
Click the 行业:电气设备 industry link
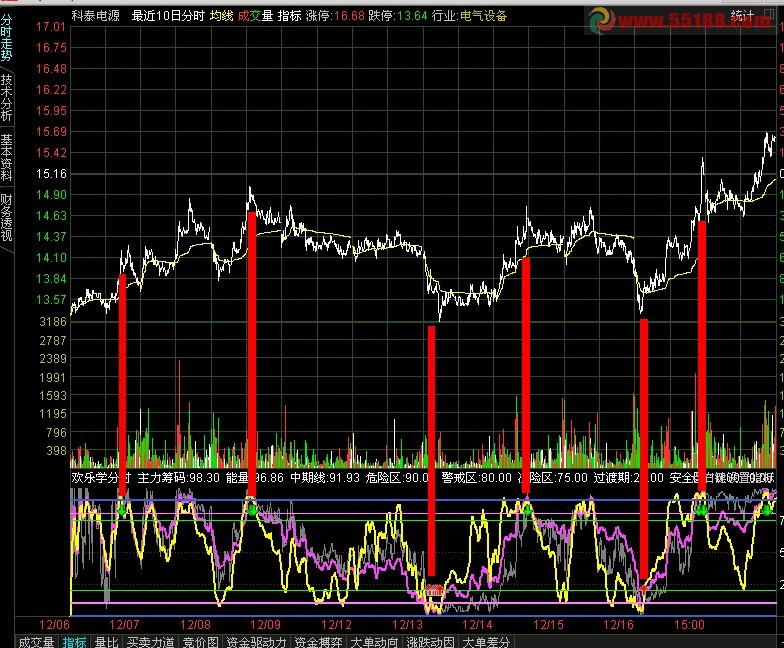470,16
